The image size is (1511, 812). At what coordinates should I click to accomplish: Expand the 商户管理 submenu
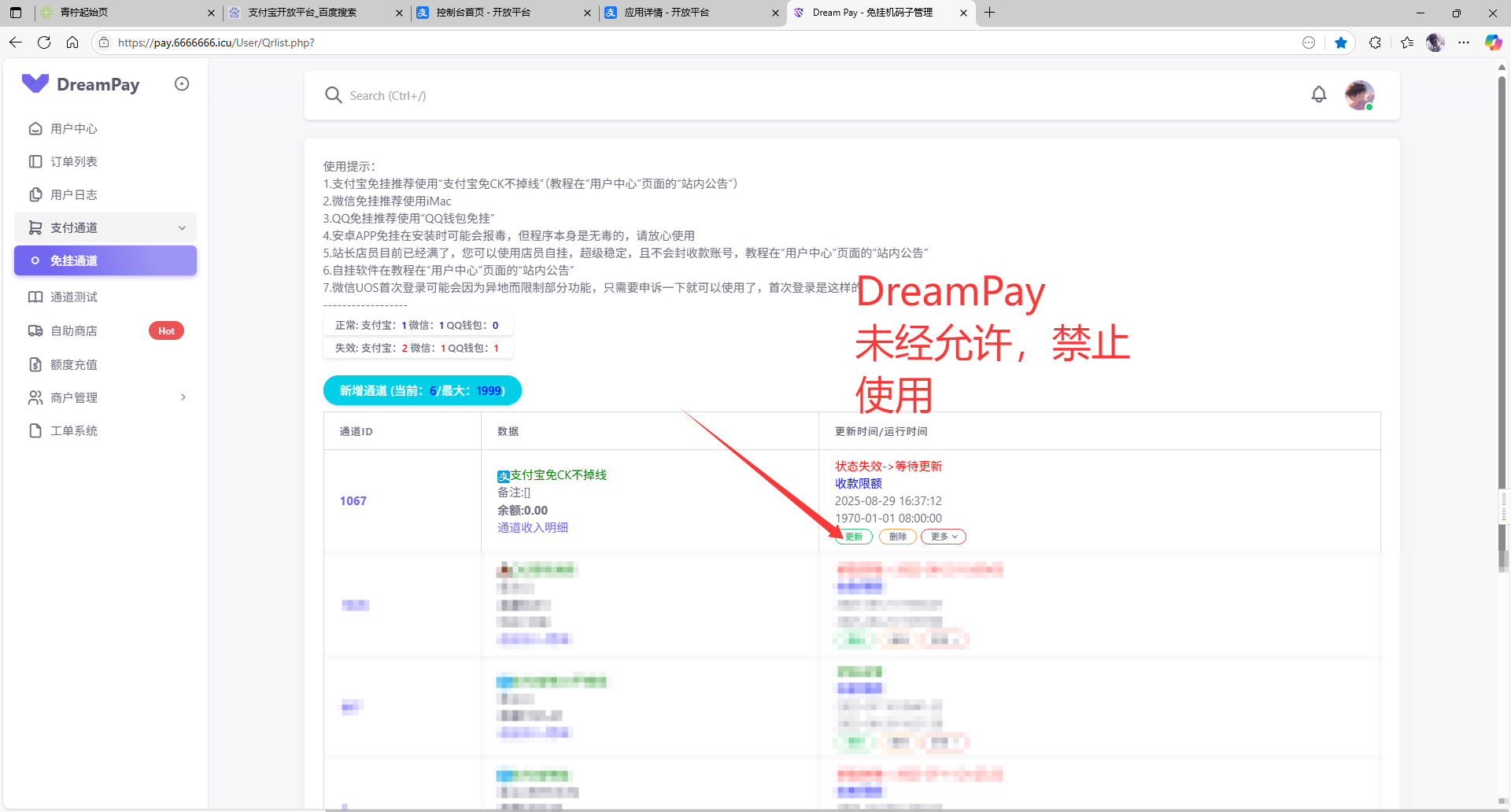[105, 397]
